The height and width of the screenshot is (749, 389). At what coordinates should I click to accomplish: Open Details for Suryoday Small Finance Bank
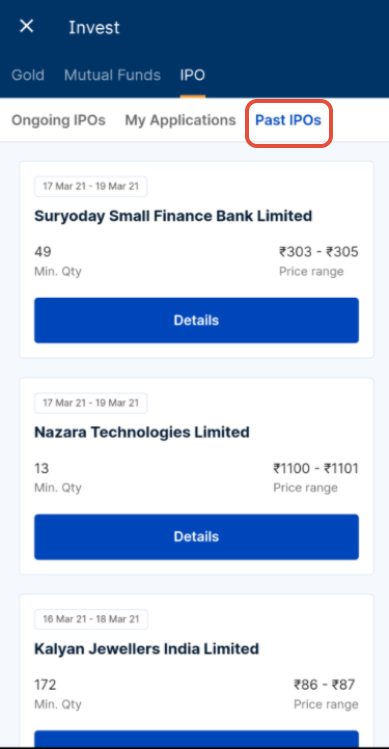click(x=196, y=320)
